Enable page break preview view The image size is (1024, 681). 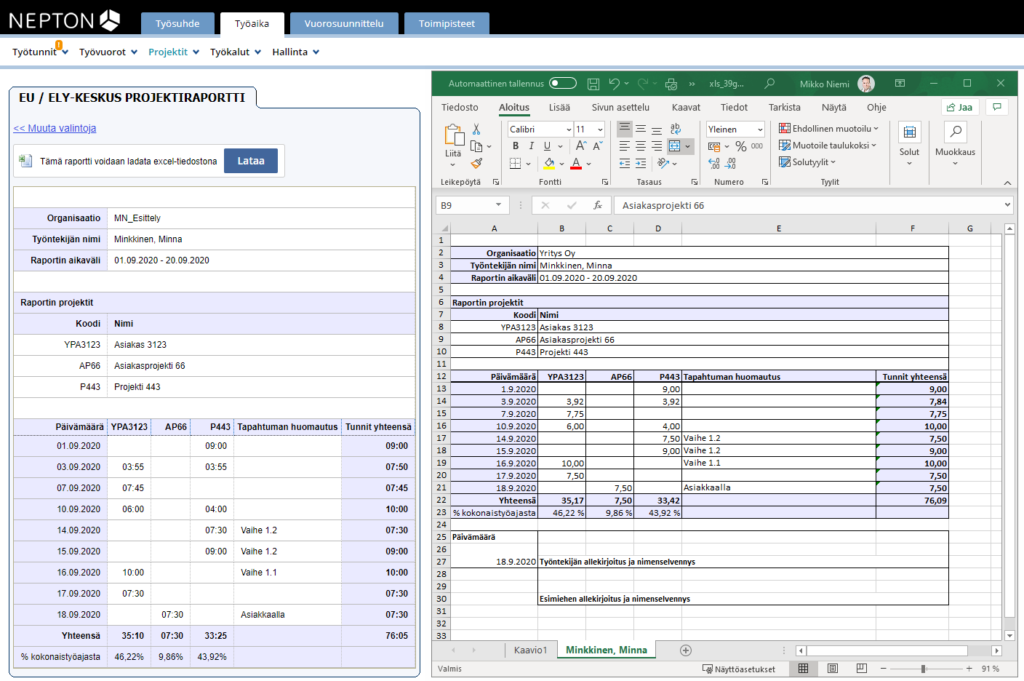862,667
